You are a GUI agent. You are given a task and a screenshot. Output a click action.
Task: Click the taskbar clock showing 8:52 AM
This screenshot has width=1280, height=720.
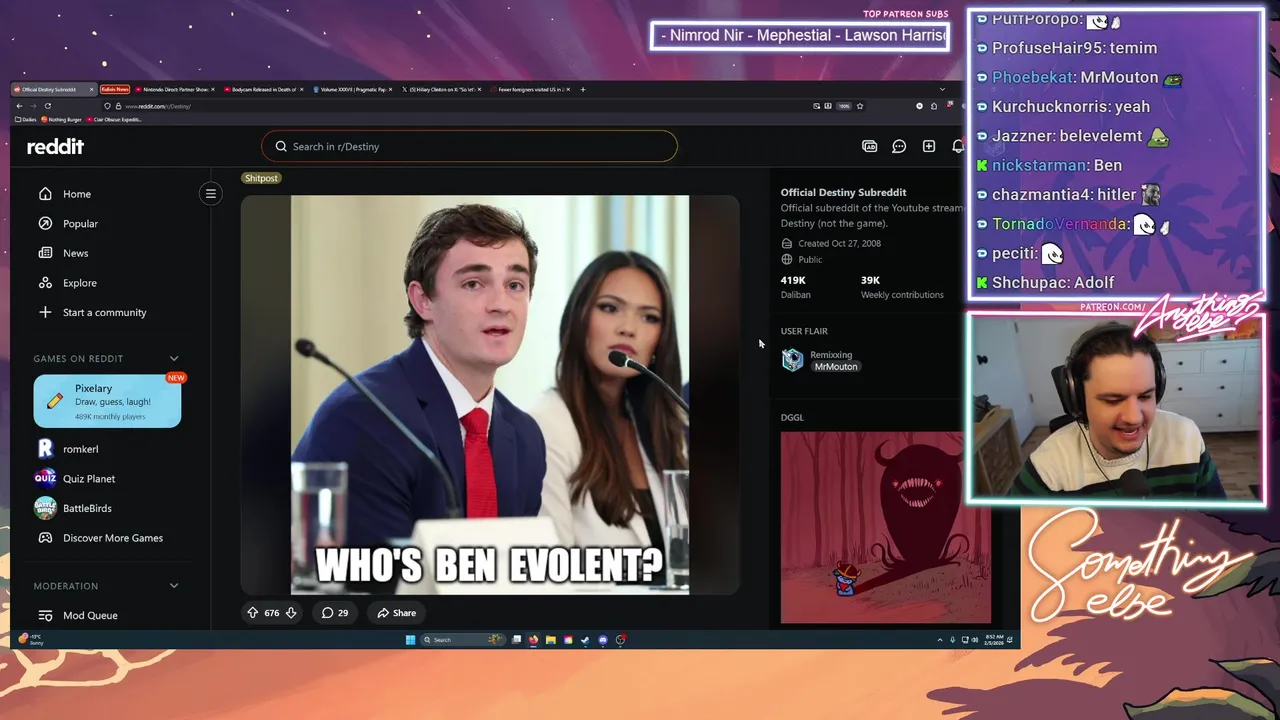point(994,640)
